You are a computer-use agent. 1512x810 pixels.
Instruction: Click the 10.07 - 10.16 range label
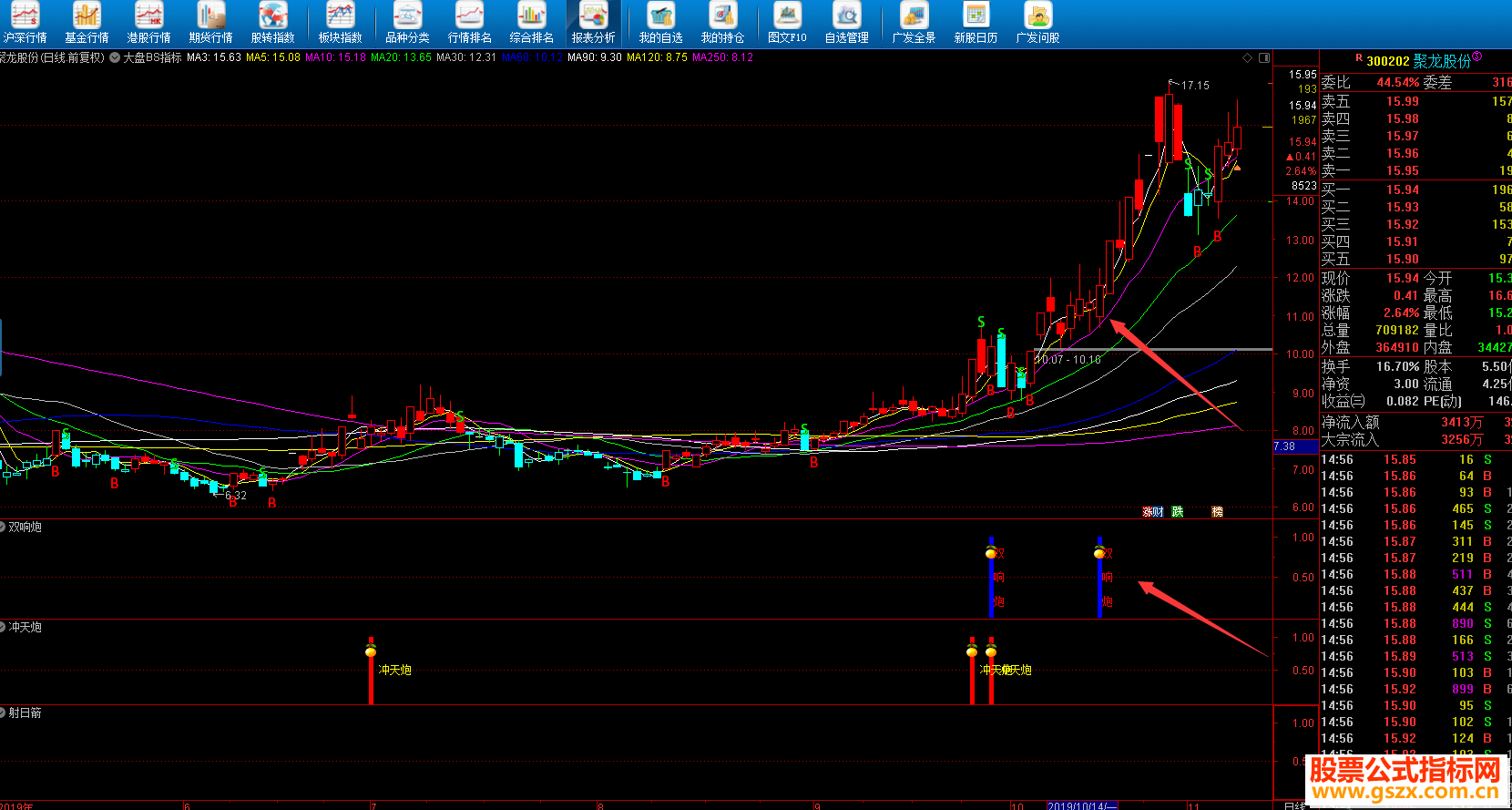[1068, 360]
